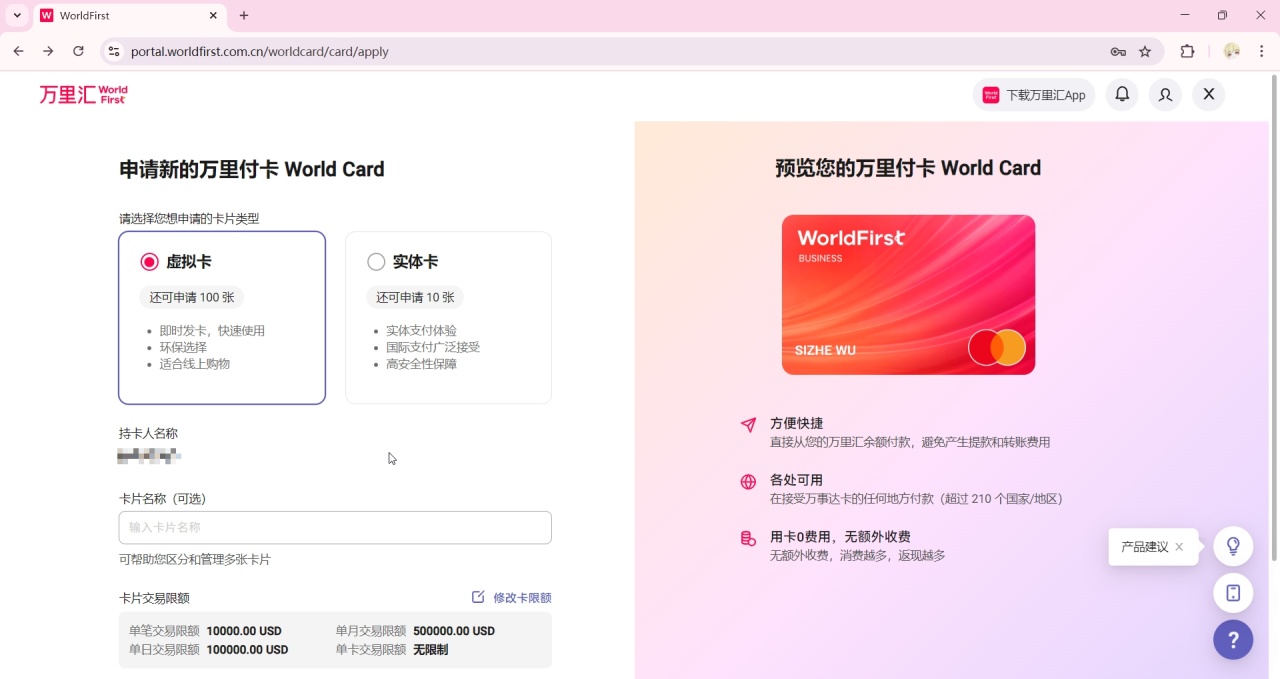Click 单月交易限额 500000.00 USD value
Viewport: 1280px width, 679px height.
tap(454, 631)
